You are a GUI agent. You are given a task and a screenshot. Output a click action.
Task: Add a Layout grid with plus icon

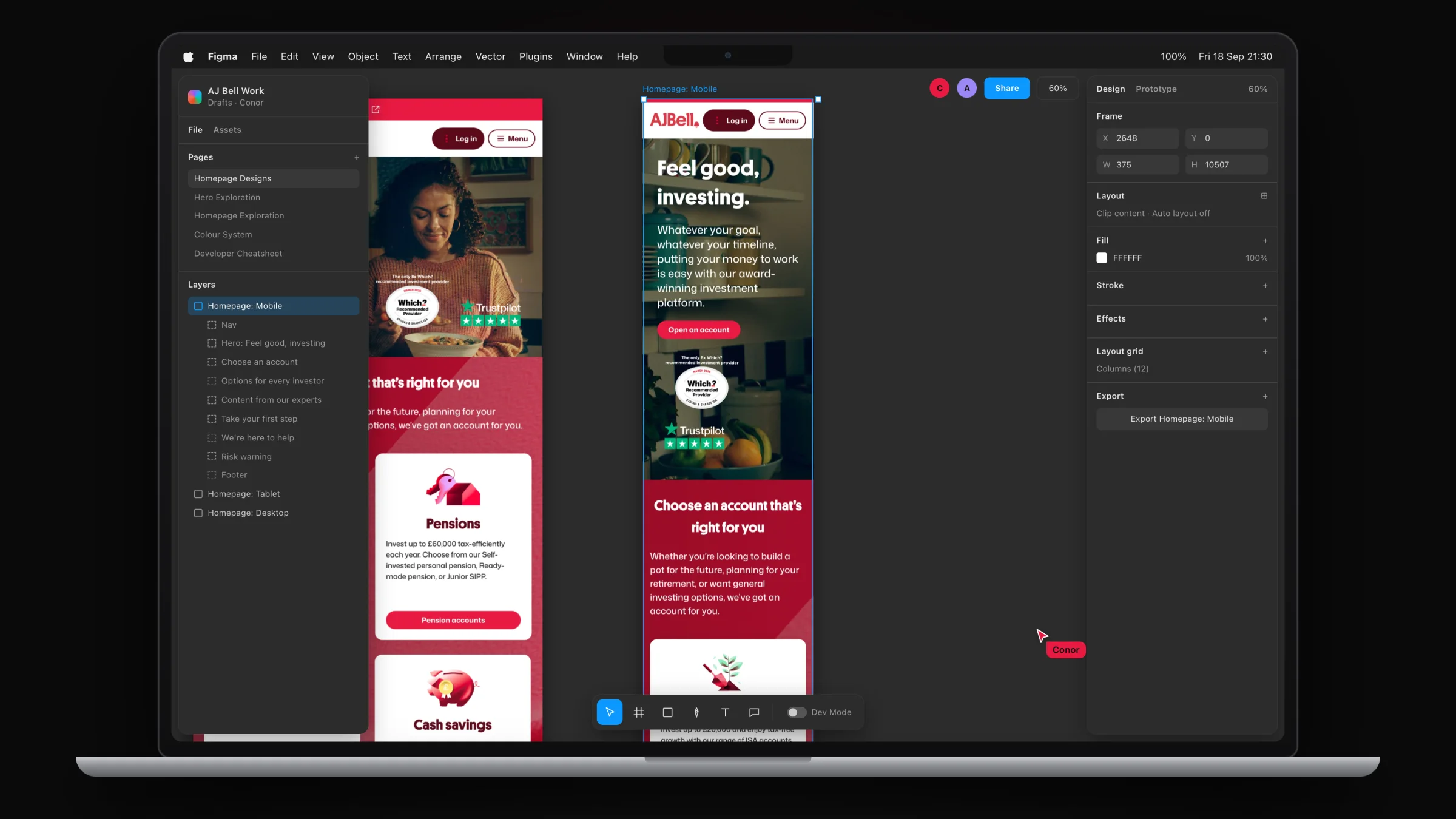1265,352
